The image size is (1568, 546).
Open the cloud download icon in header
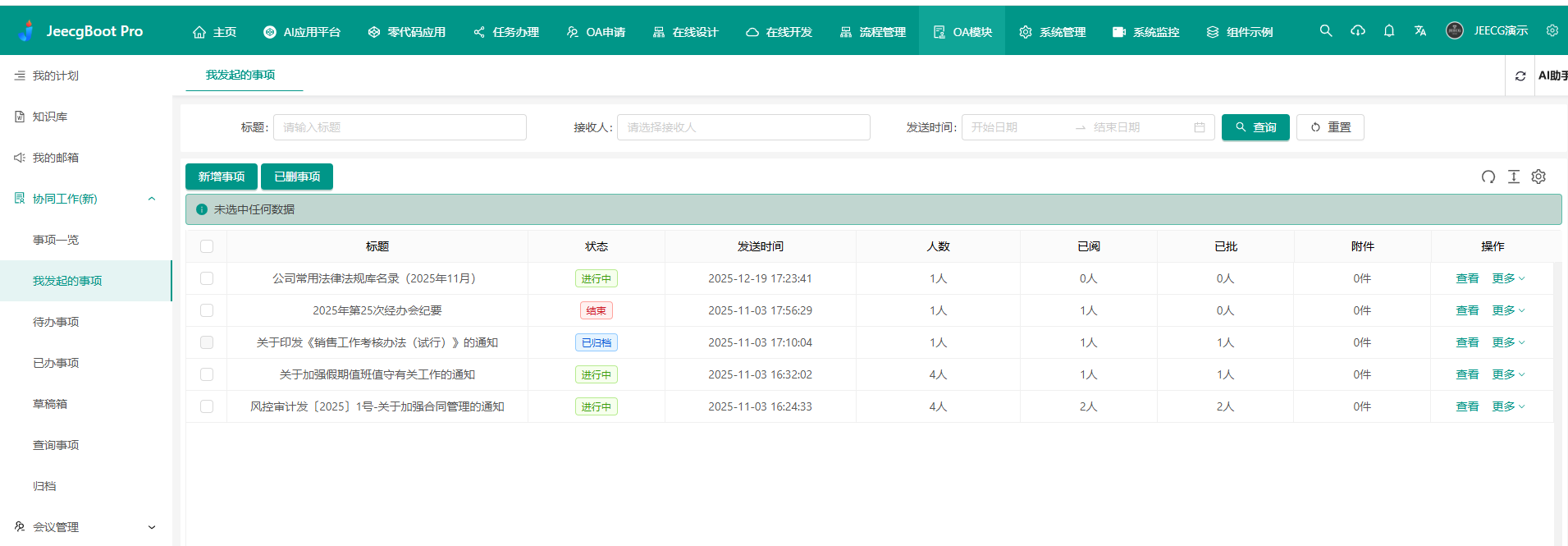[x=1358, y=31]
